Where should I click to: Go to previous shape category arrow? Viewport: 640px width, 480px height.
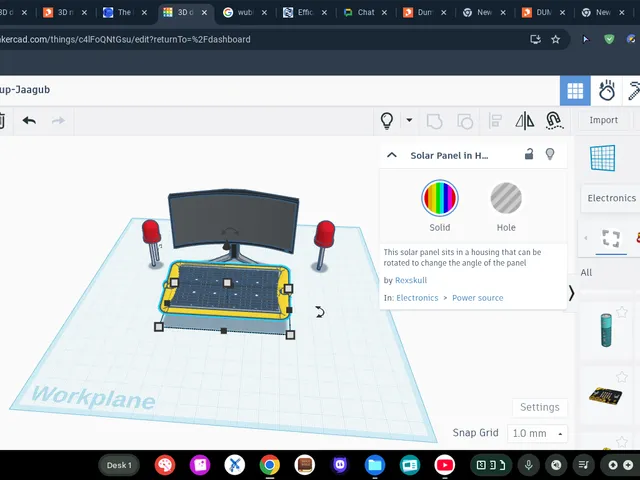click(x=586, y=238)
